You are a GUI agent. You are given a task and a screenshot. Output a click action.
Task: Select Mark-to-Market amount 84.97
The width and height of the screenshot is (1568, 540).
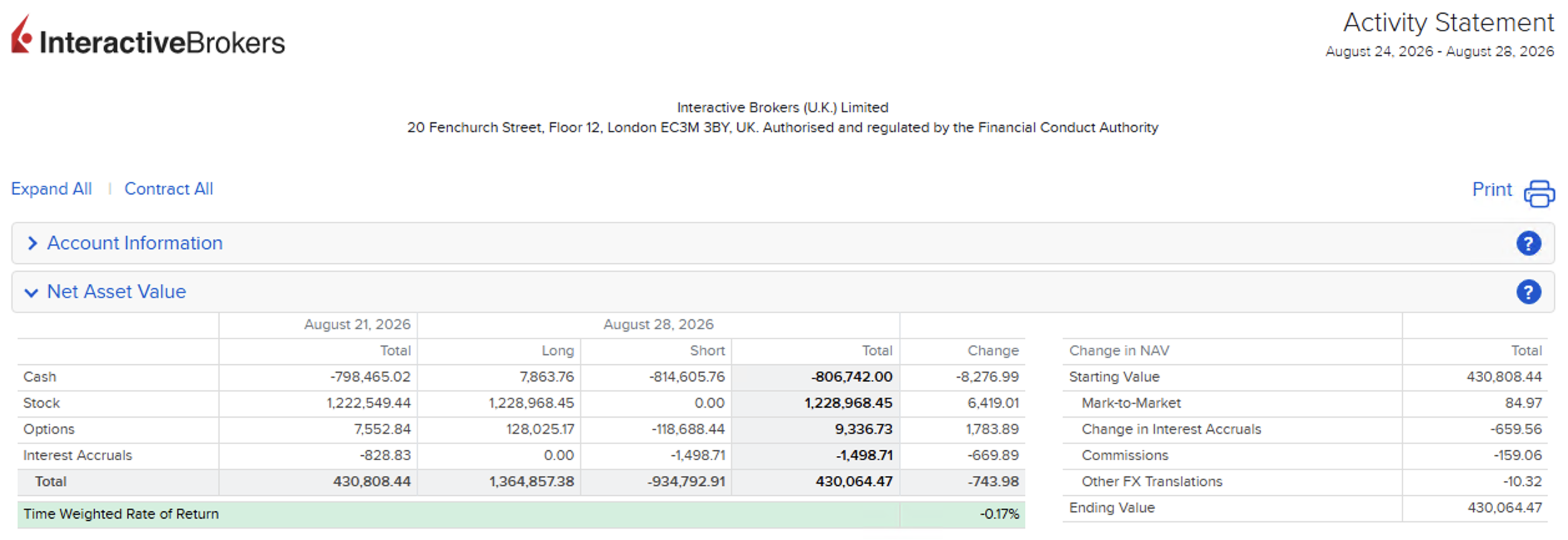(1523, 403)
